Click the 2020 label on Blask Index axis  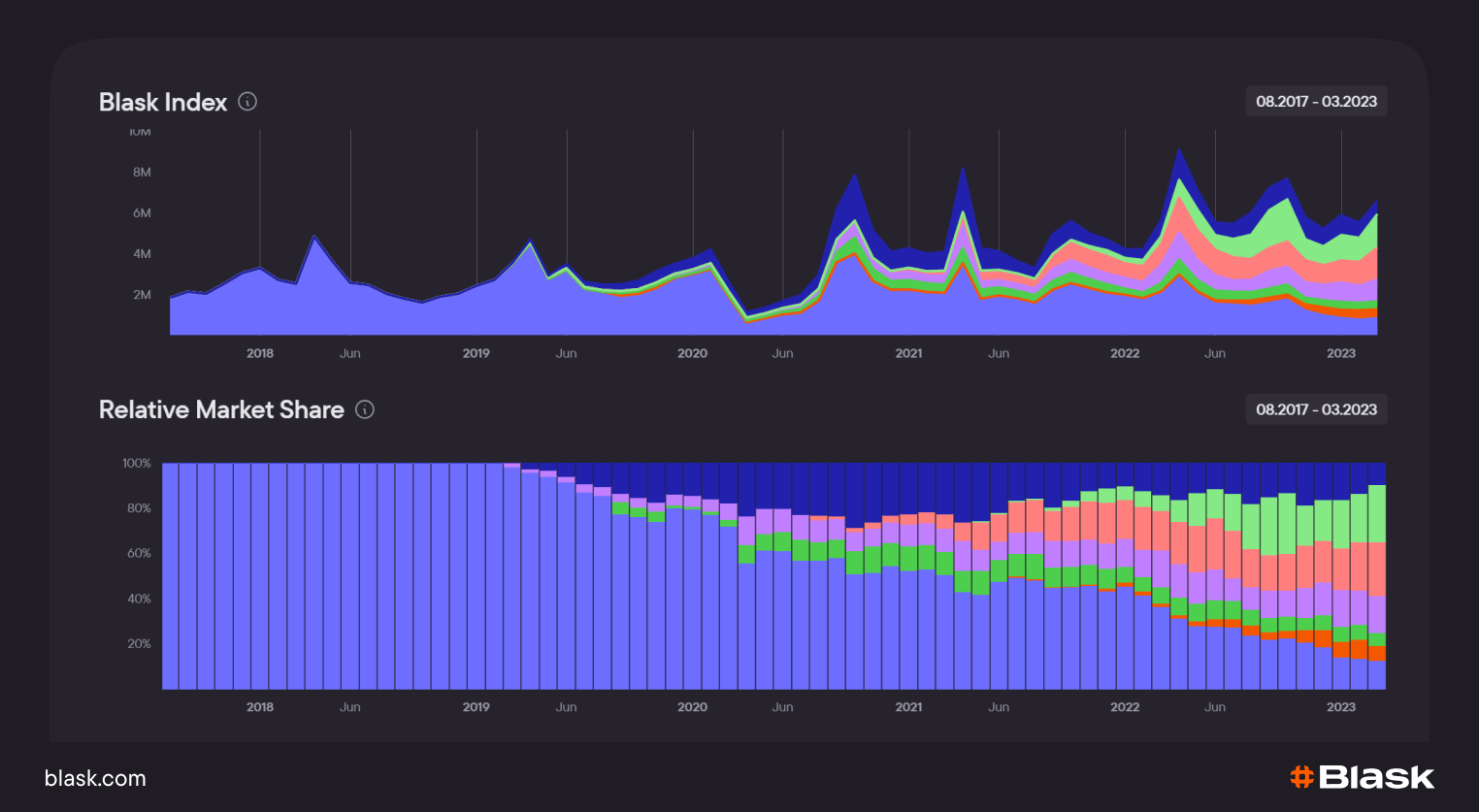click(692, 353)
